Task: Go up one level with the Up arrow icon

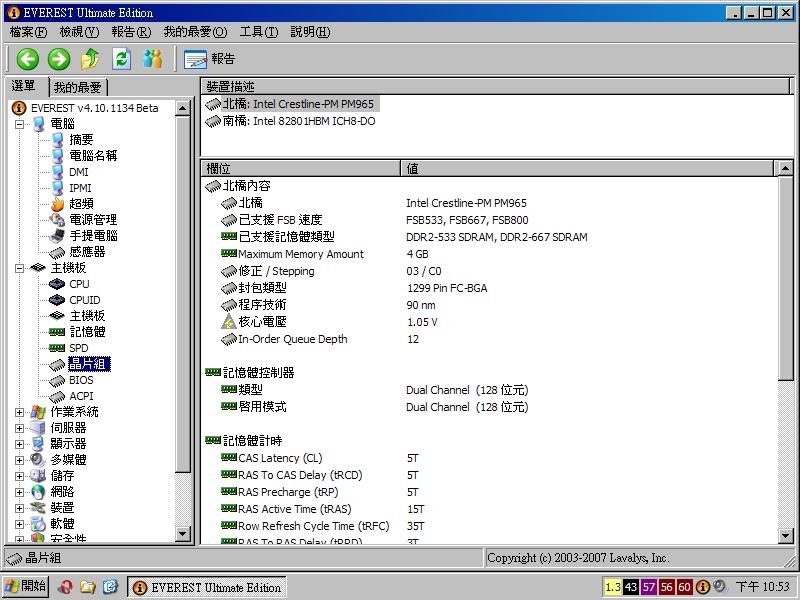Action: pyautogui.click(x=90, y=59)
